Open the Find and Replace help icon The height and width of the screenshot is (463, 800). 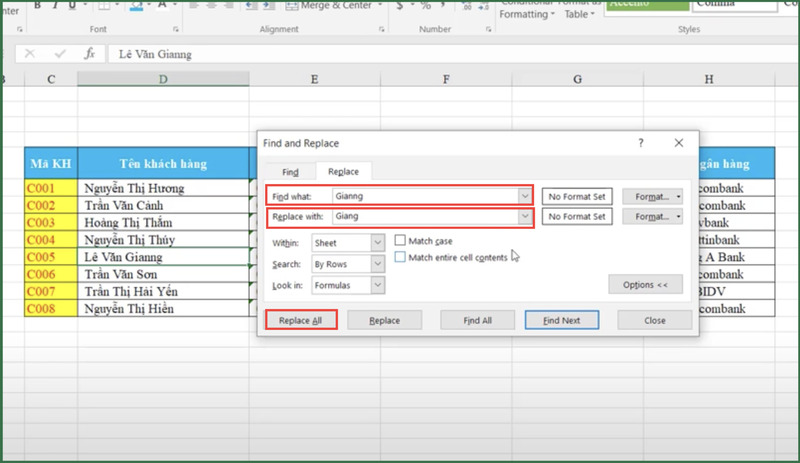click(x=641, y=143)
